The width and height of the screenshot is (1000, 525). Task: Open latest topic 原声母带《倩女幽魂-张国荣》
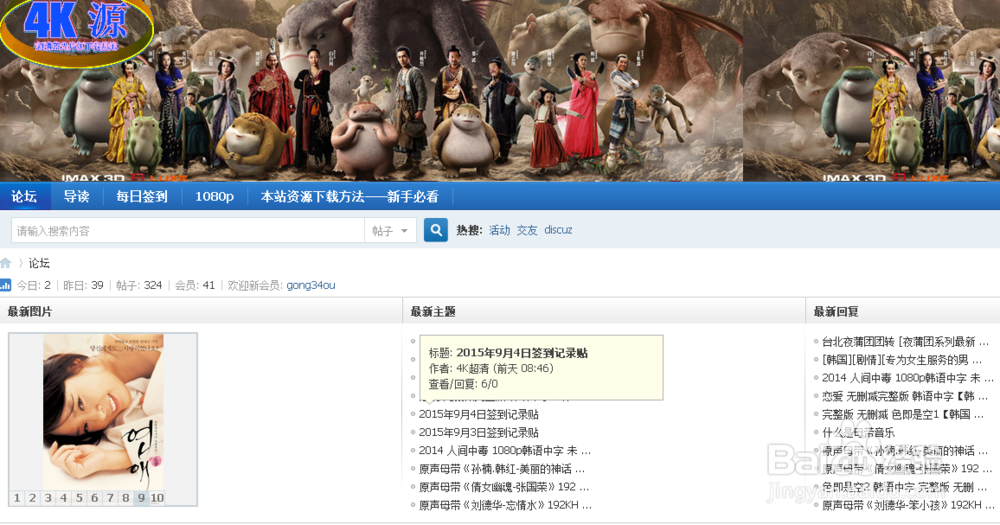503,487
